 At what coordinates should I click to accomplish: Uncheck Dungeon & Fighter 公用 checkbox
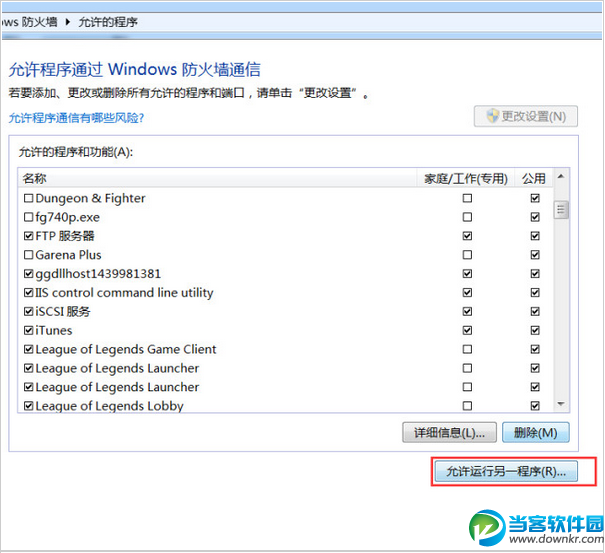535,198
